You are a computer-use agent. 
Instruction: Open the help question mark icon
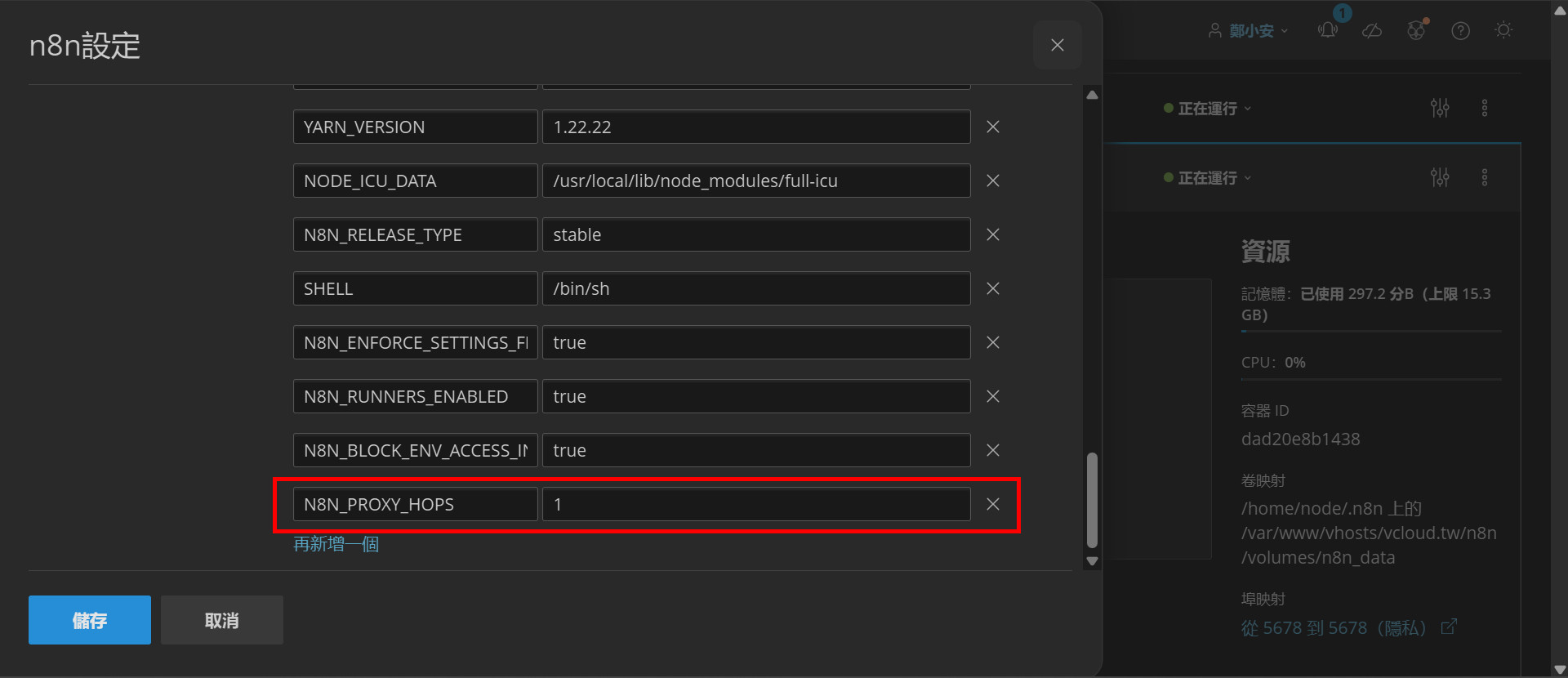[1460, 31]
